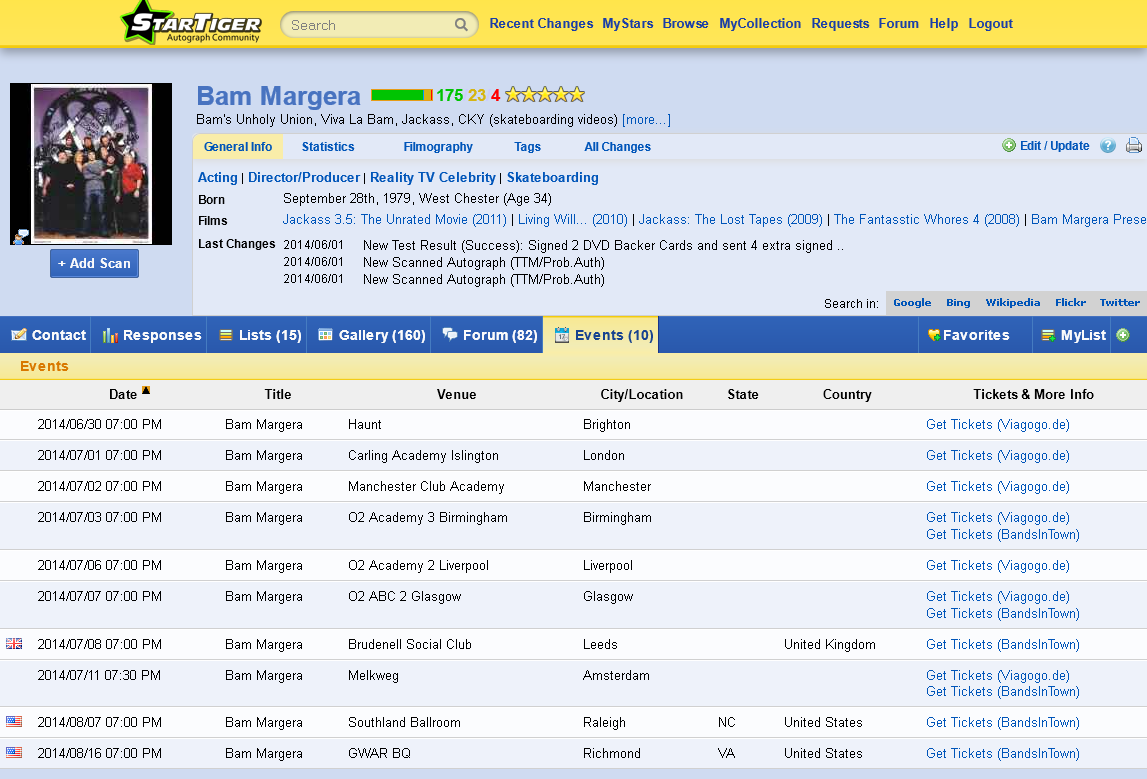Viewport: 1147px width, 779px height.
Task: Get BandsInTown tickets for Leeds event
Action: (1003, 644)
